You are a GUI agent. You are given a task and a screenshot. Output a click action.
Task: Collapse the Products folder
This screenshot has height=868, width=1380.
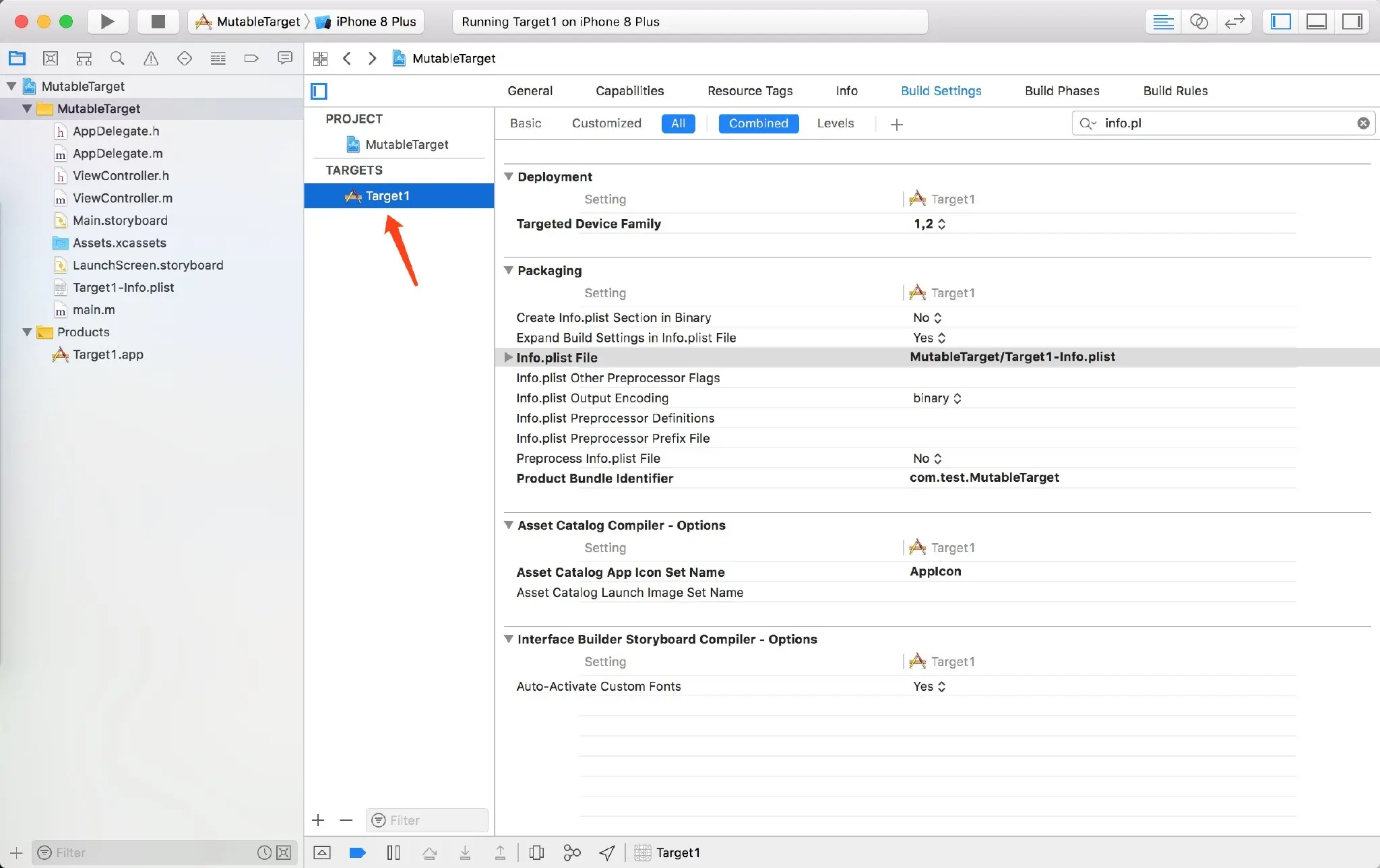(27, 332)
